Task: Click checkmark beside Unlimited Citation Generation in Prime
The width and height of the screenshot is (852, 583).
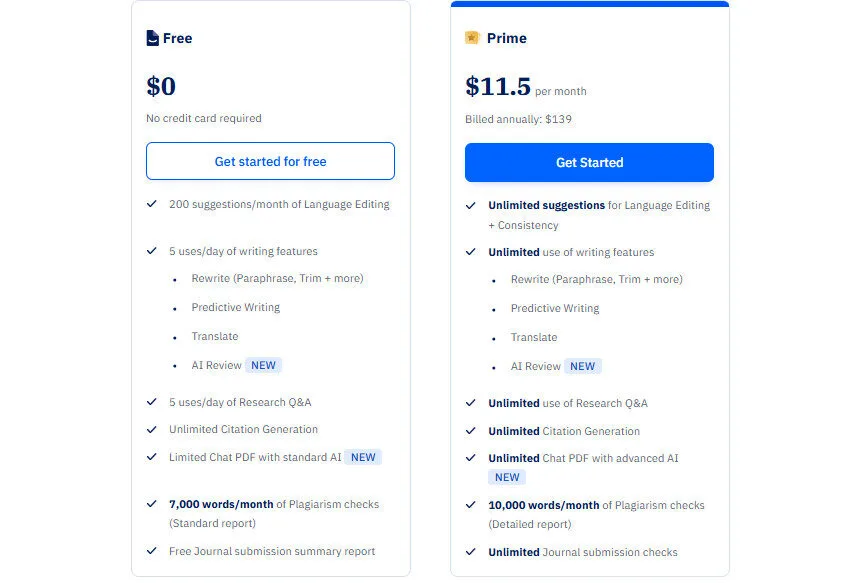Action: point(470,431)
